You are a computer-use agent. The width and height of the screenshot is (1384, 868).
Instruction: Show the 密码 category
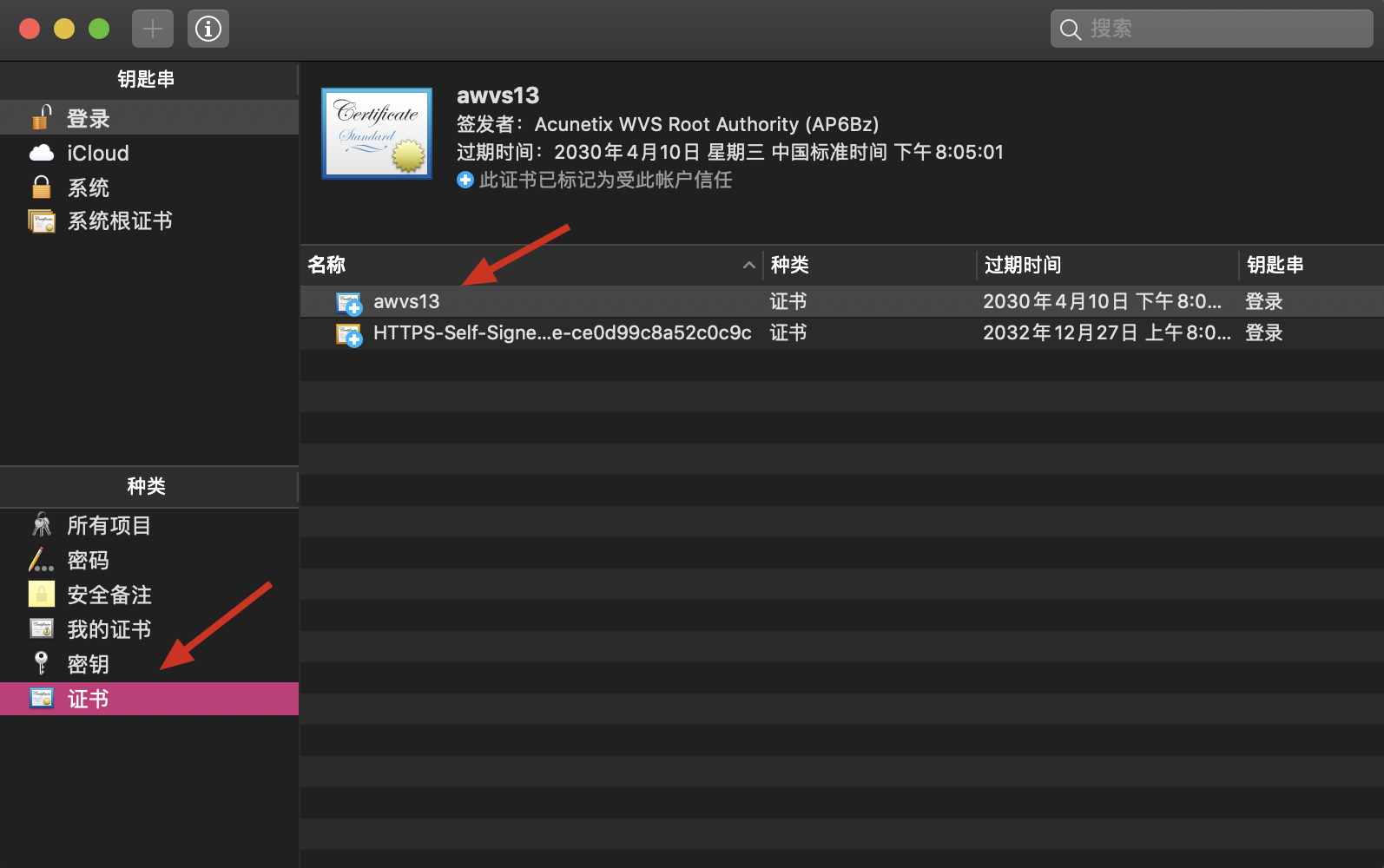pyautogui.click(x=89, y=560)
